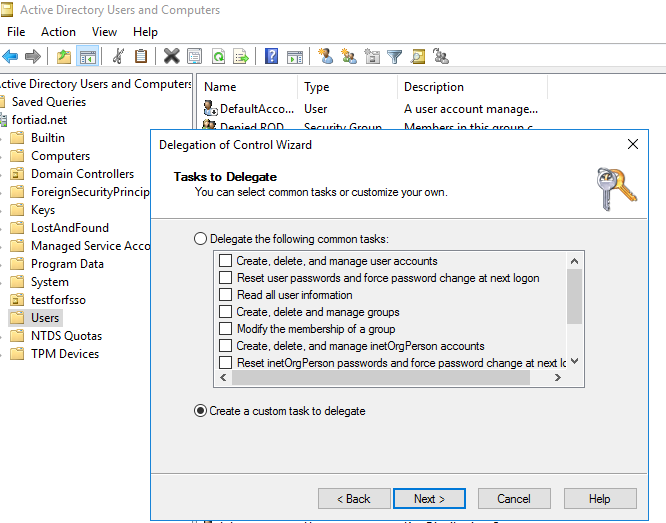Click the task list horizontal scrollbar
The width and height of the screenshot is (666, 523).
380,379
